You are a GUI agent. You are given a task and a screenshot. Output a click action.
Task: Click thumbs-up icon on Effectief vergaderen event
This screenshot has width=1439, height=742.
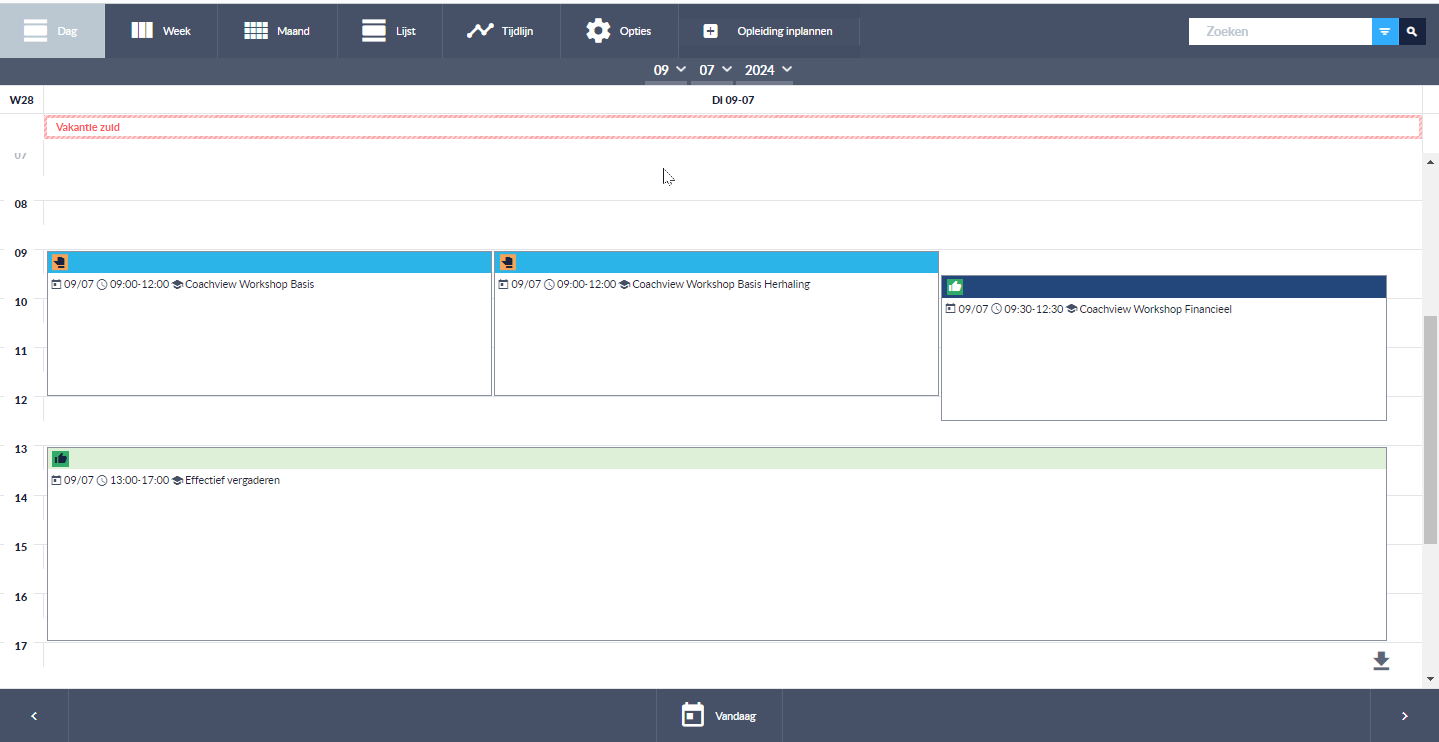60,458
